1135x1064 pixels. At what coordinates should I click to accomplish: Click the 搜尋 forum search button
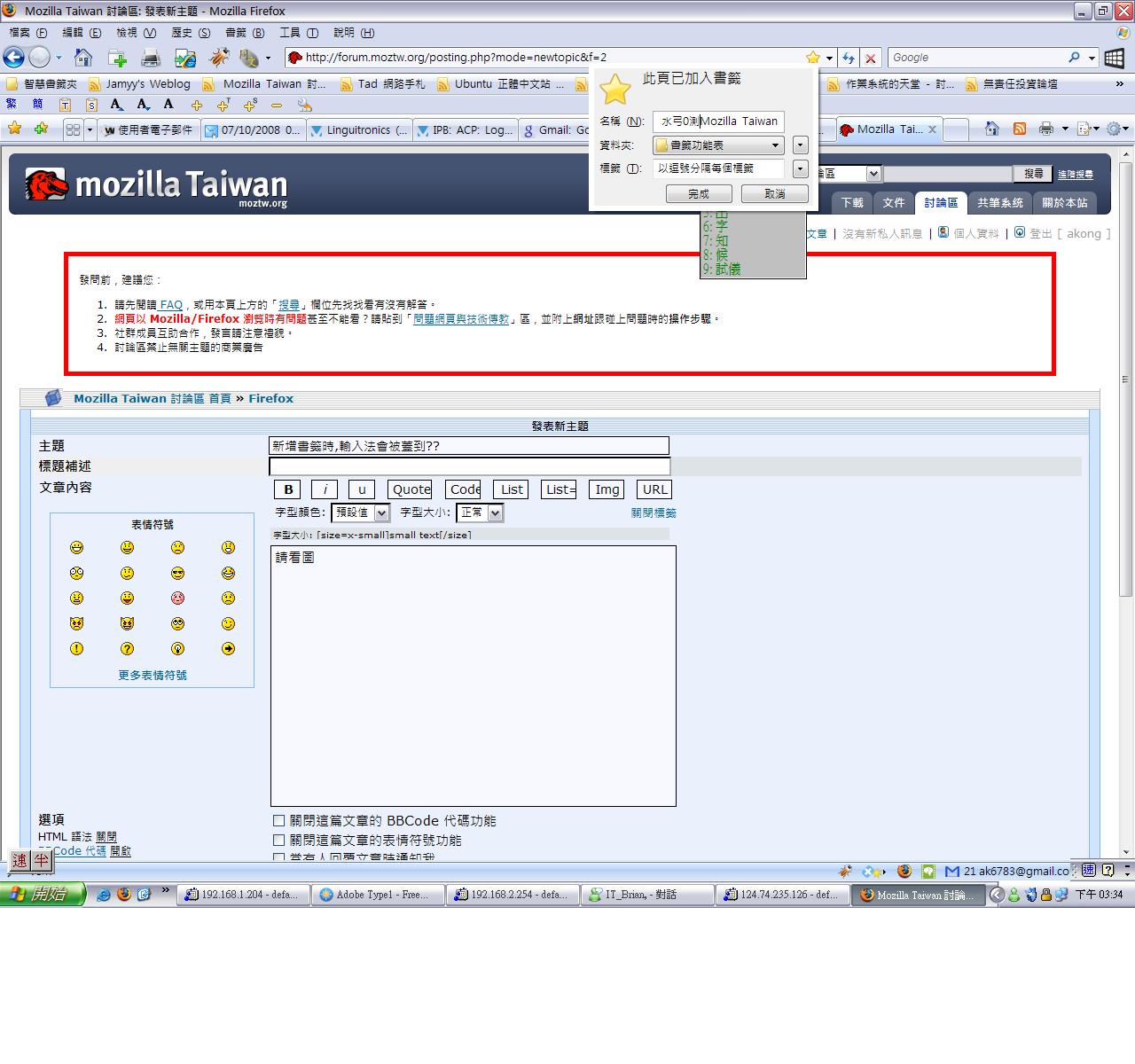coord(1034,174)
